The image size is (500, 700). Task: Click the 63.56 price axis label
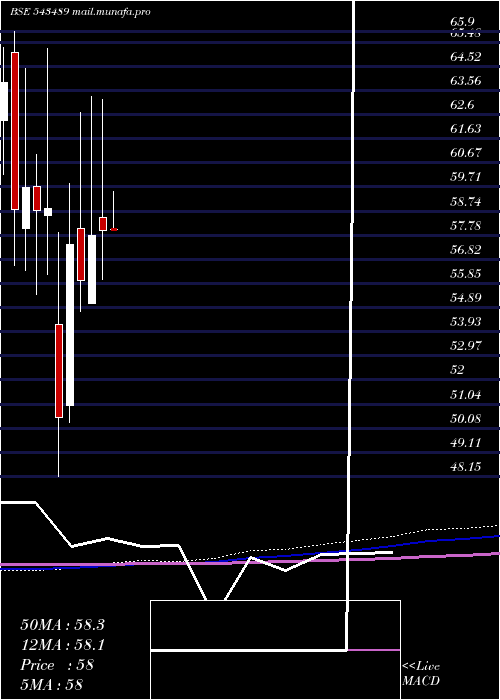466,81
